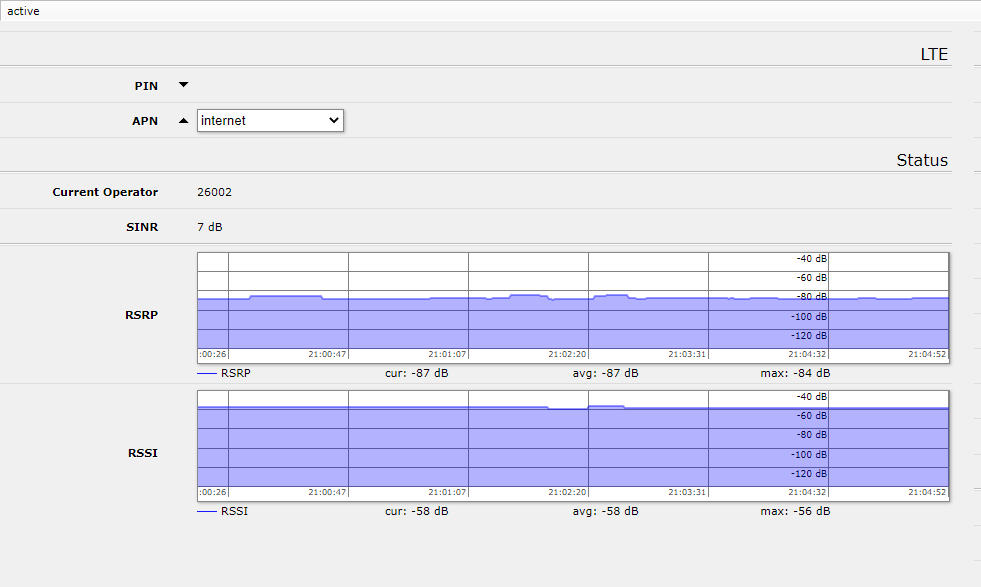Open the APN internet dropdown

click(270, 120)
